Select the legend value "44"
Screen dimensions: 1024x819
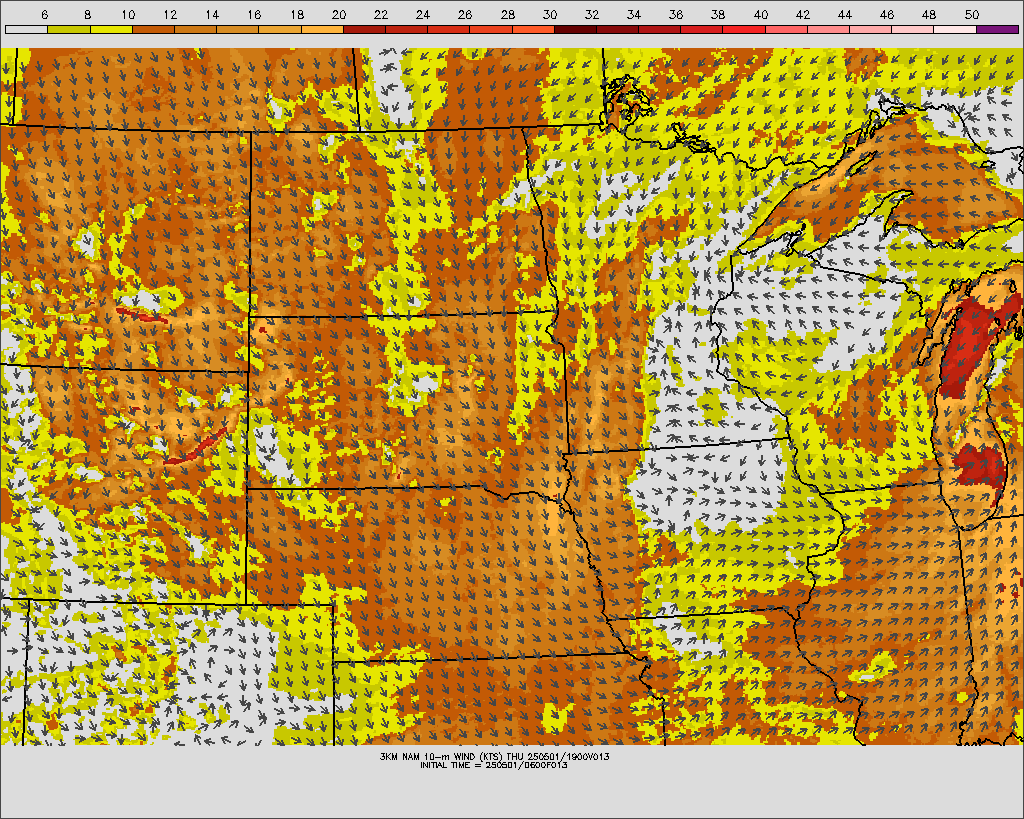(844, 14)
